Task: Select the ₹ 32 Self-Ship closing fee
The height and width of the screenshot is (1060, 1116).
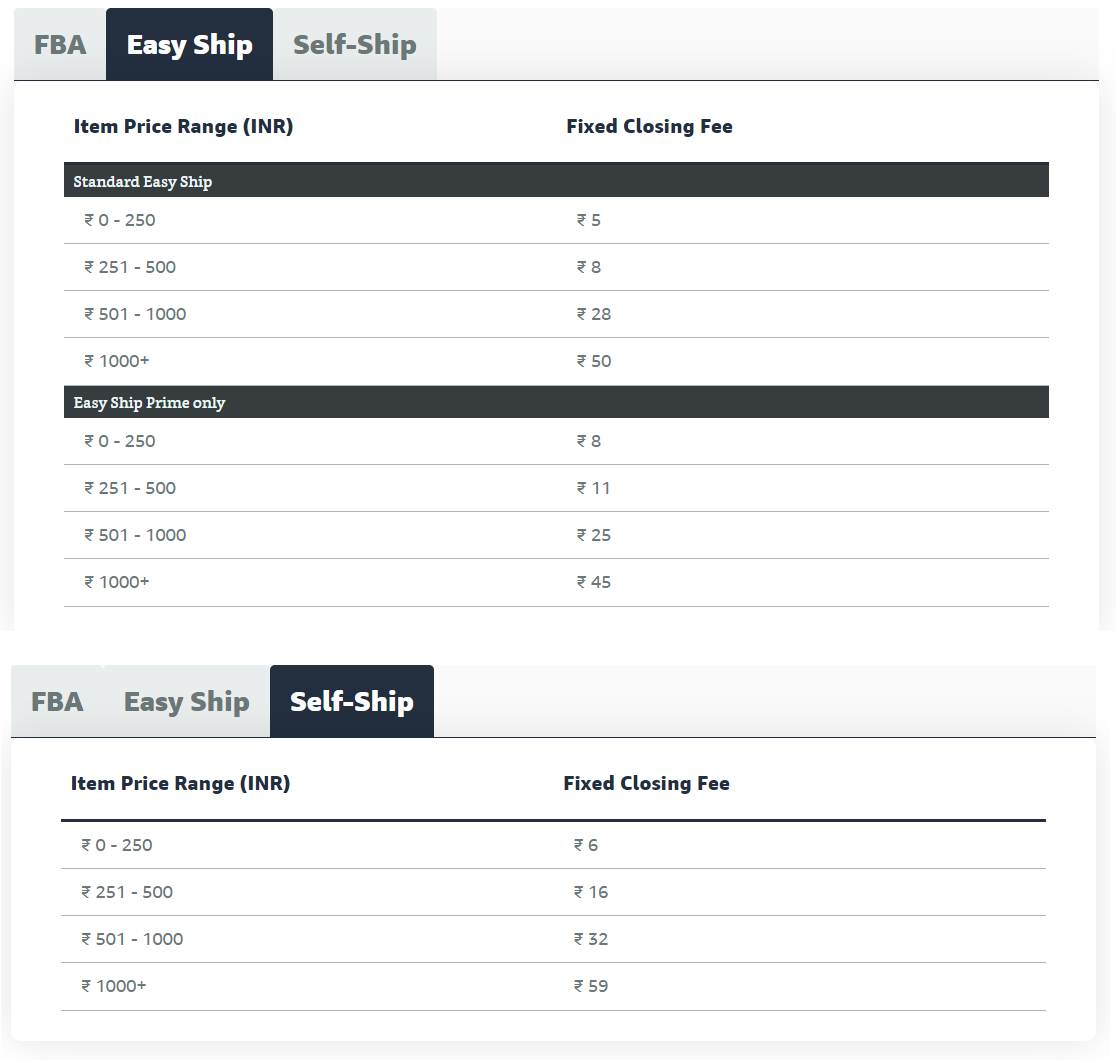Action: tap(591, 939)
